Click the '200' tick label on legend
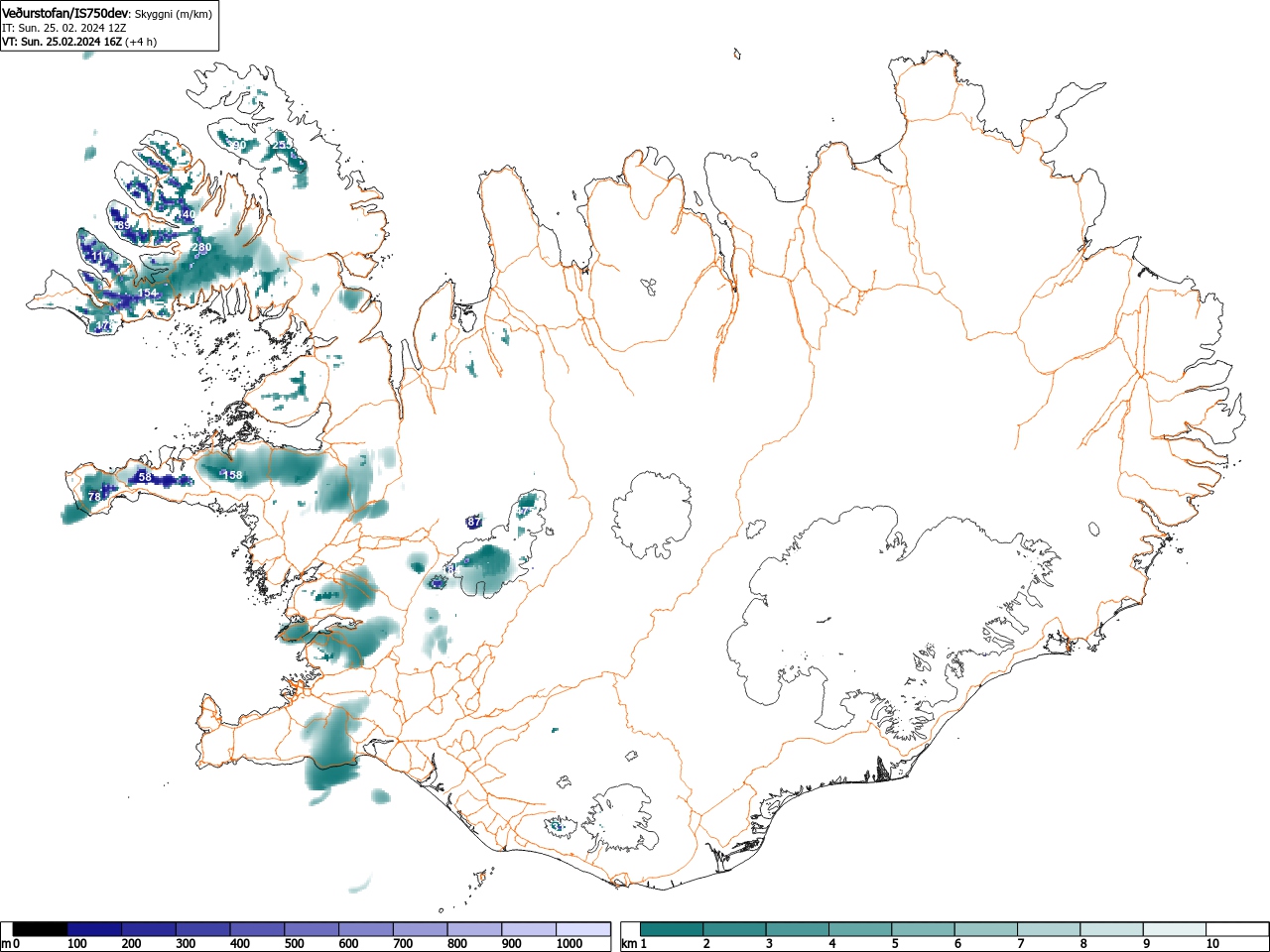This screenshot has height=952, width=1270. pos(131,944)
